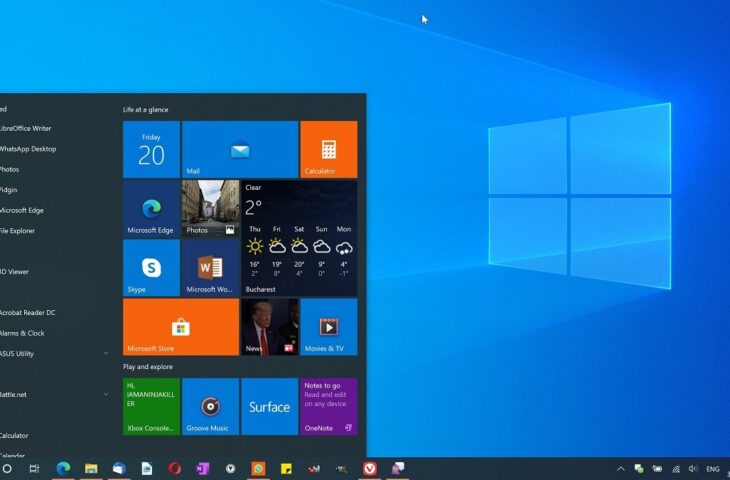The image size is (730, 480).
Task: Open WhatsApp from the taskbar
Action: 258,468
